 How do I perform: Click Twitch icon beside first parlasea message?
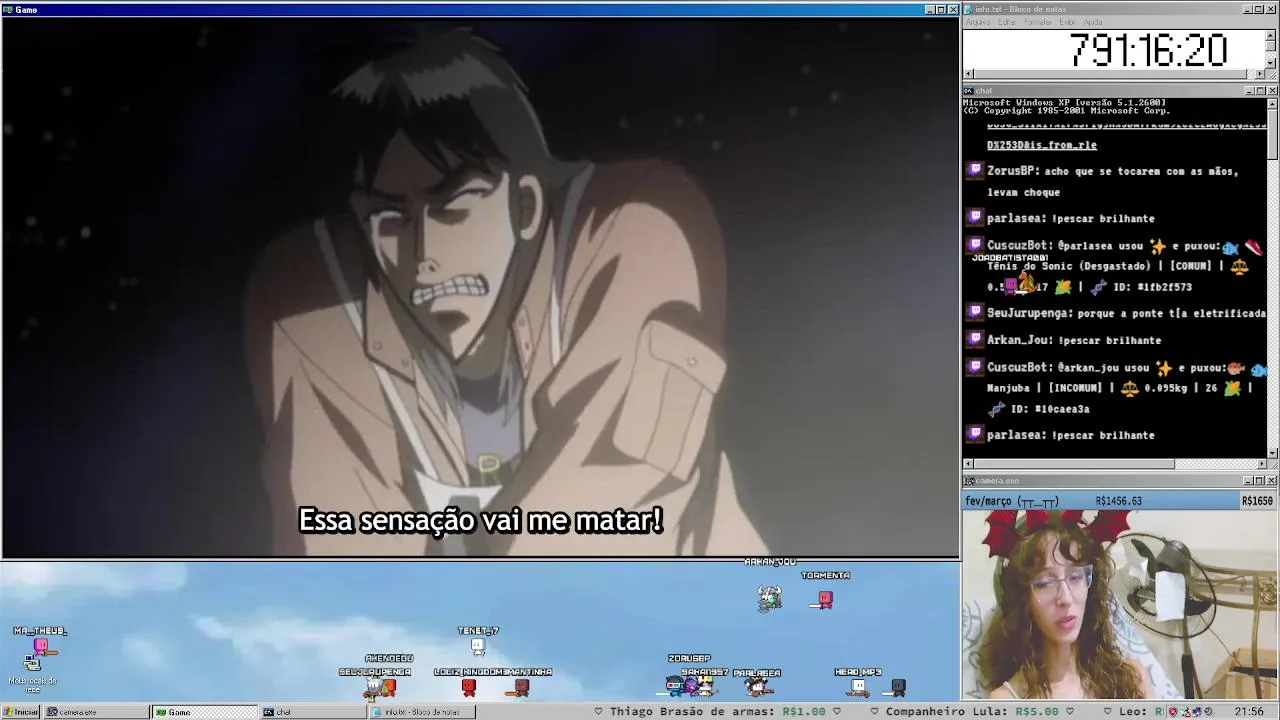(x=975, y=217)
